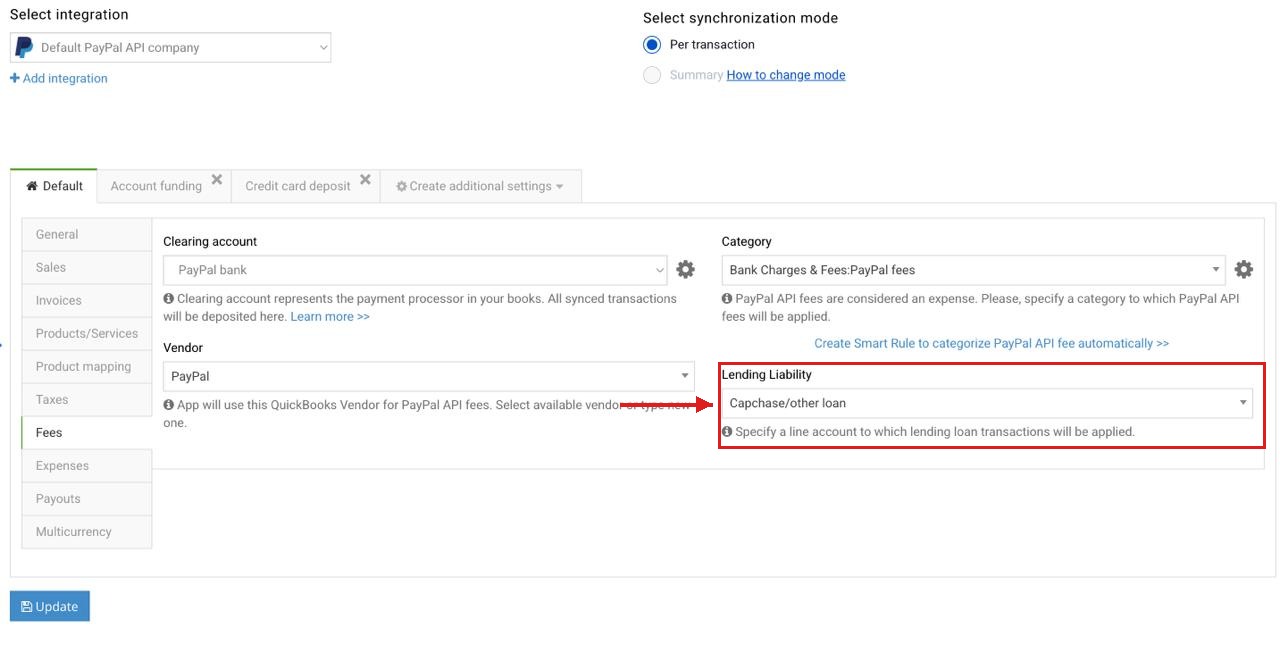Open the Products/Services settings section
1280x645 pixels.
tap(87, 333)
